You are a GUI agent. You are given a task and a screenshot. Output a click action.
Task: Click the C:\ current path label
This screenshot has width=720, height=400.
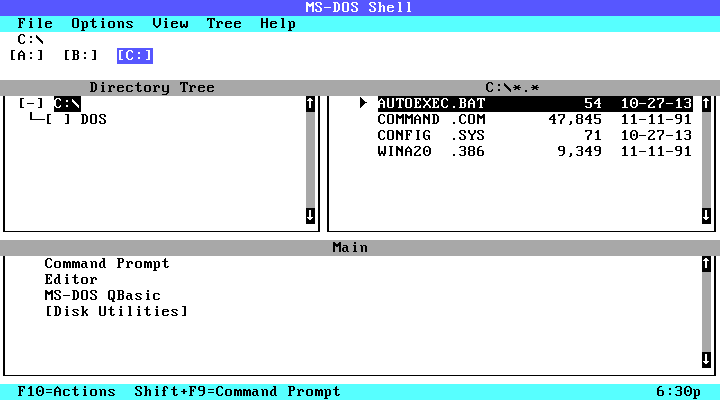pos(30,39)
